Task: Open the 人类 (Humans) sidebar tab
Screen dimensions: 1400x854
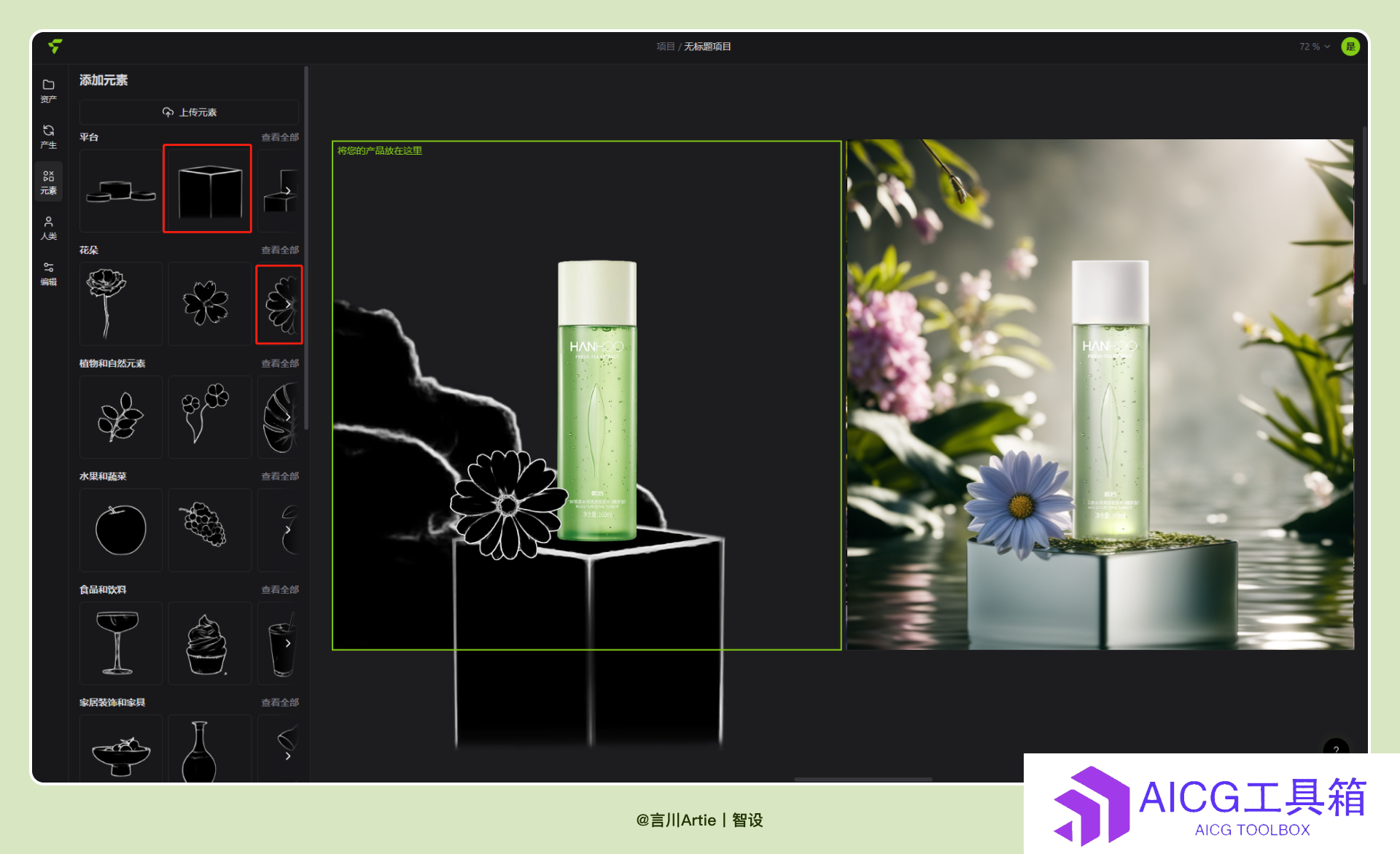Action: (x=48, y=228)
